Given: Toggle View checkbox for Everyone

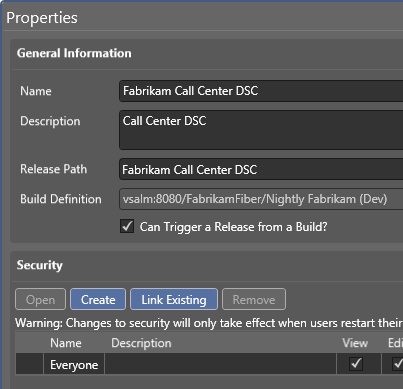Looking at the screenshot, I should 356,363.
